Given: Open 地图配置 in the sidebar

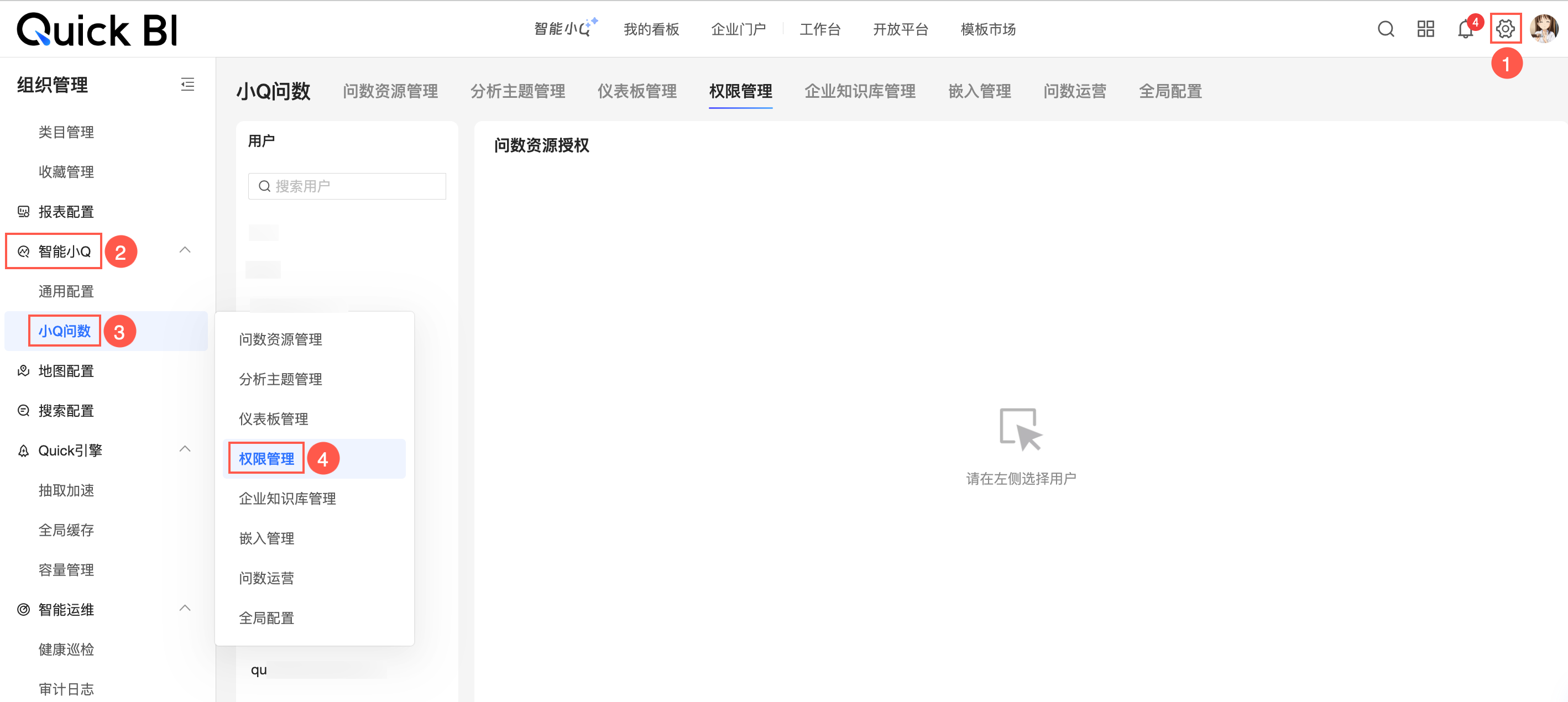Looking at the screenshot, I should point(66,371).
